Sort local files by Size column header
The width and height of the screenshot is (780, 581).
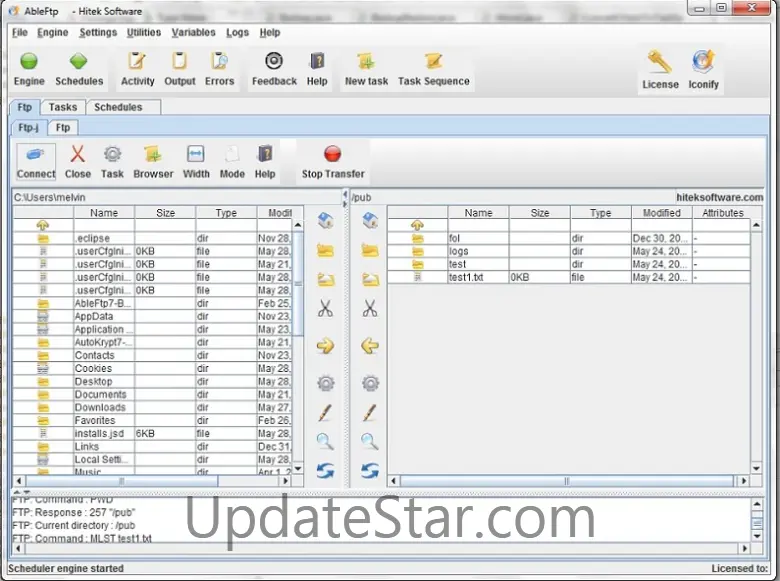pyautogui.click(x=165, y=213)
